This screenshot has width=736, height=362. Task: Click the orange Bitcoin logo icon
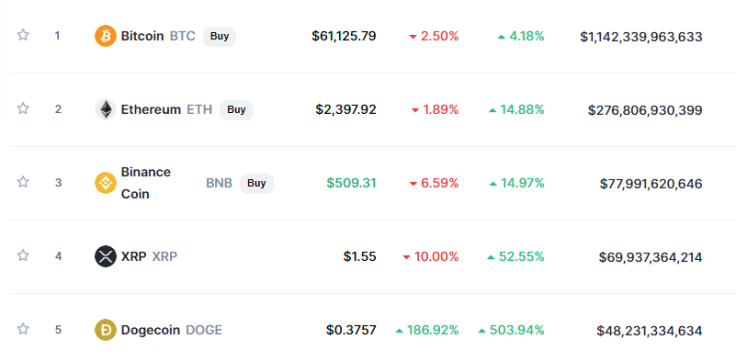(106, 36)
